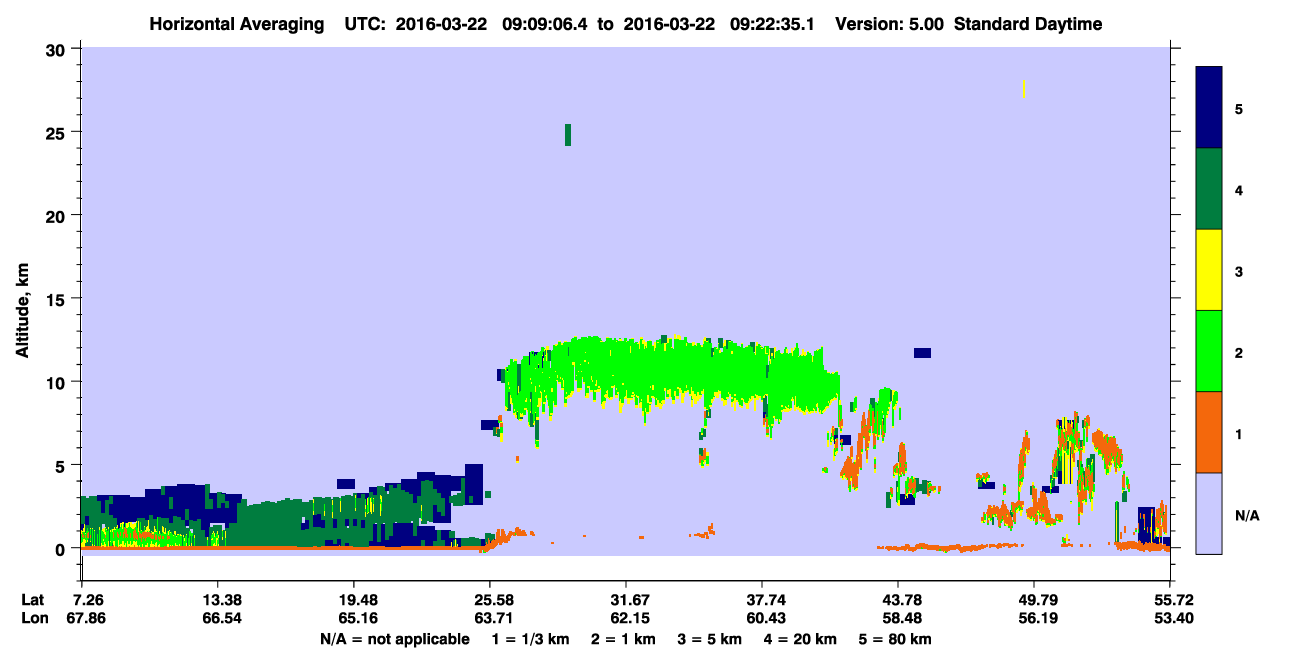Click the 'Lon' row label
The width and height of the screenshot is (1300, 667).
(33, 618)
